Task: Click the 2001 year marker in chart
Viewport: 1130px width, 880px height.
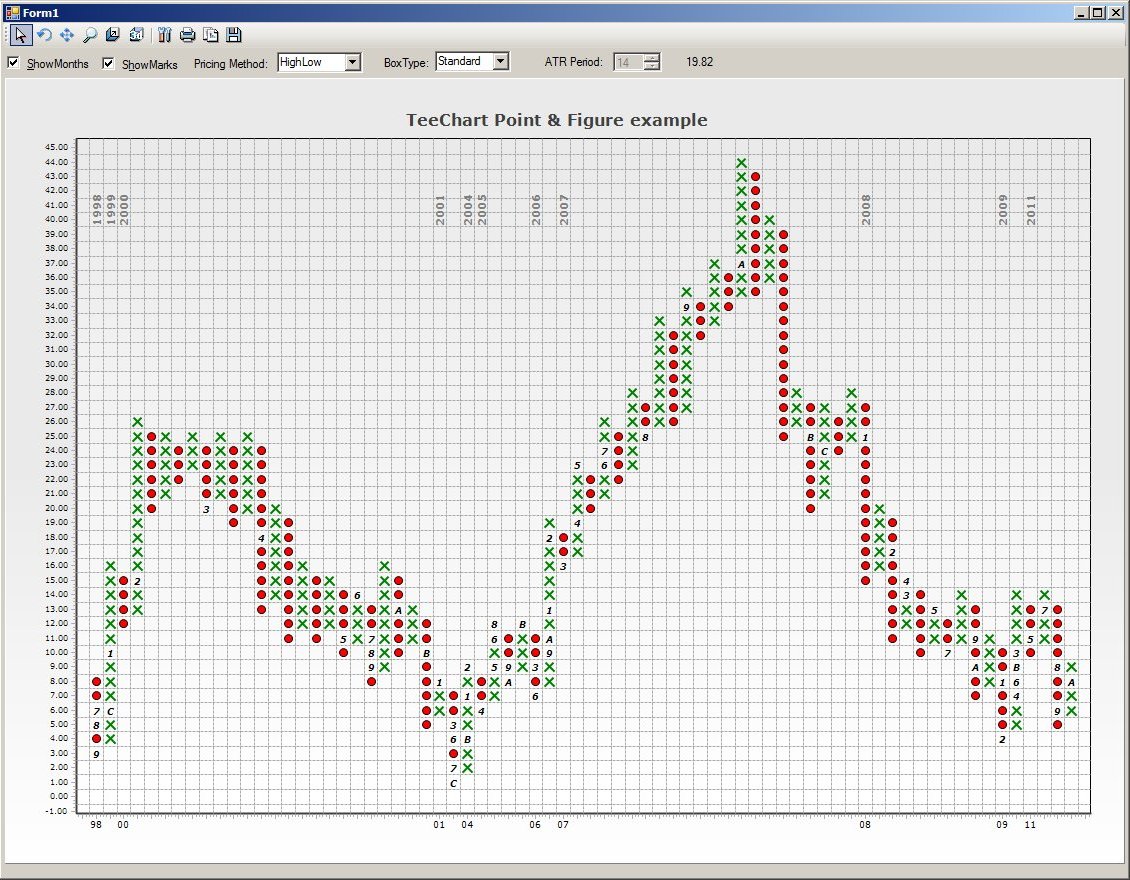Action: click(x=440, y=210)
